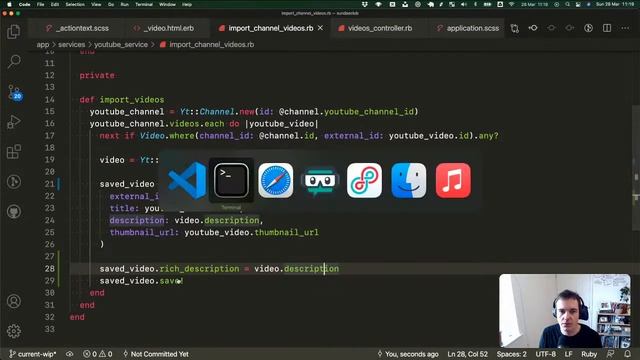The height and width of the screenshot is (360, 640).
Task: Click the toggle file blame toolbar icon
Action: click(x=588, y=28)
